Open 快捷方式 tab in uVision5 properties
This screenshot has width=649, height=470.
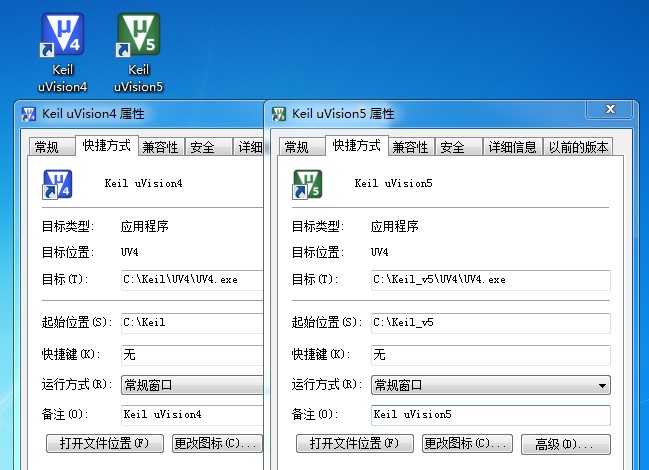pos(356,146)
